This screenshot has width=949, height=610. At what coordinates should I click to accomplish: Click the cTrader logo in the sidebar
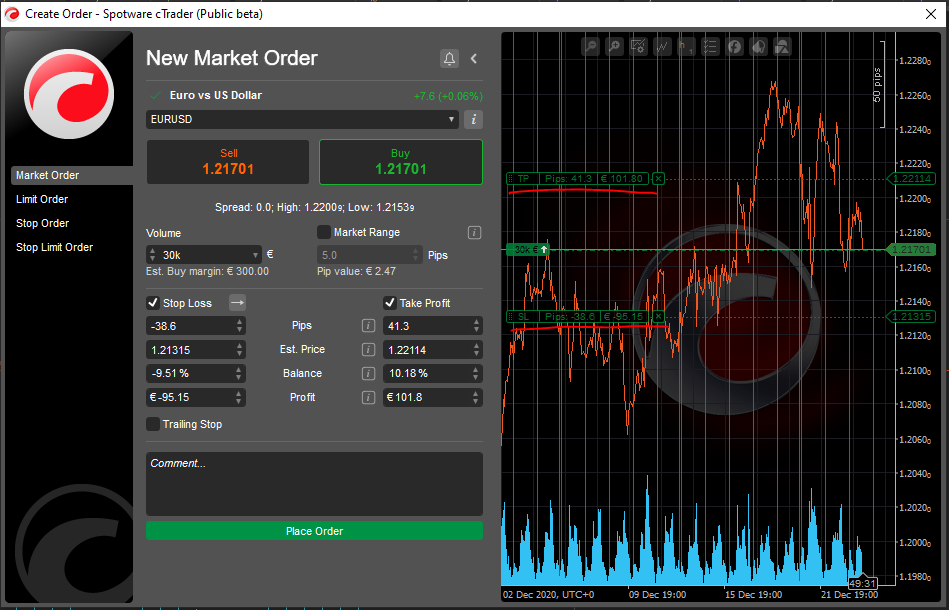click(x=69, y=93)
